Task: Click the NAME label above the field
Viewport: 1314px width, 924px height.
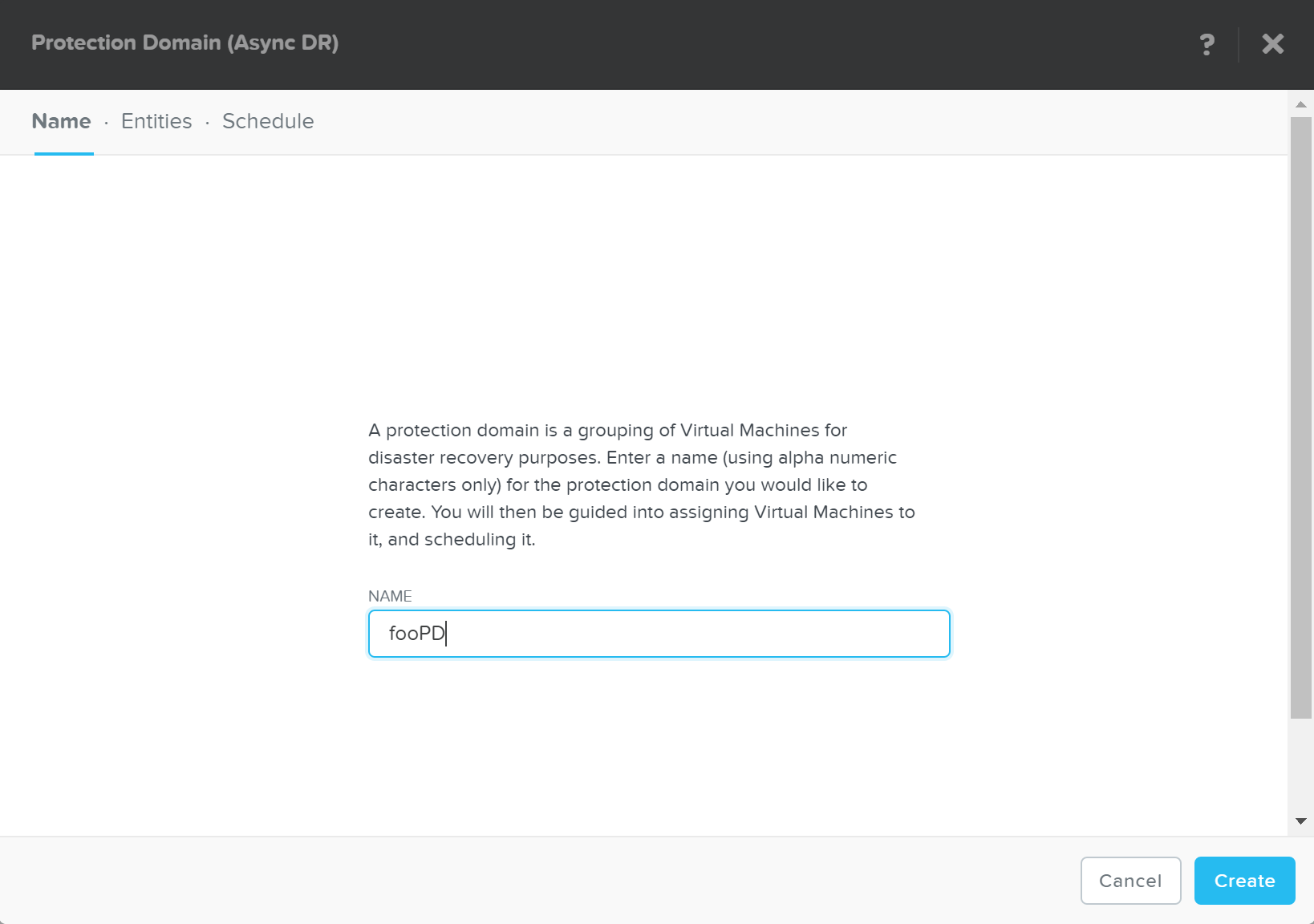Action: tap(390, 596)
